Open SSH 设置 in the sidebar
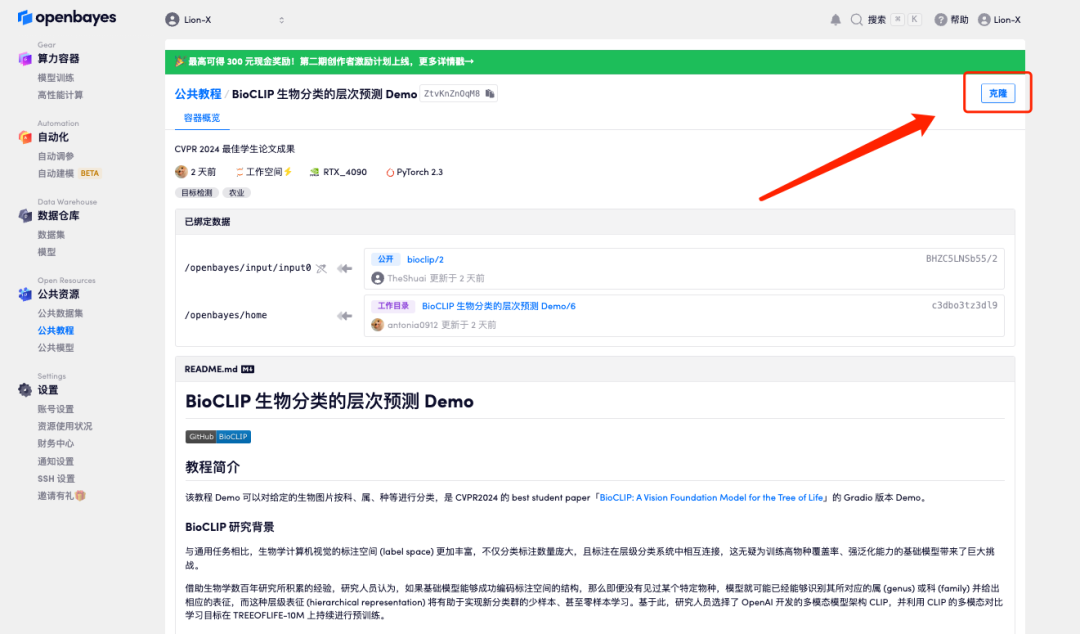Screen dimensions: 1080x634 [56, 479]
